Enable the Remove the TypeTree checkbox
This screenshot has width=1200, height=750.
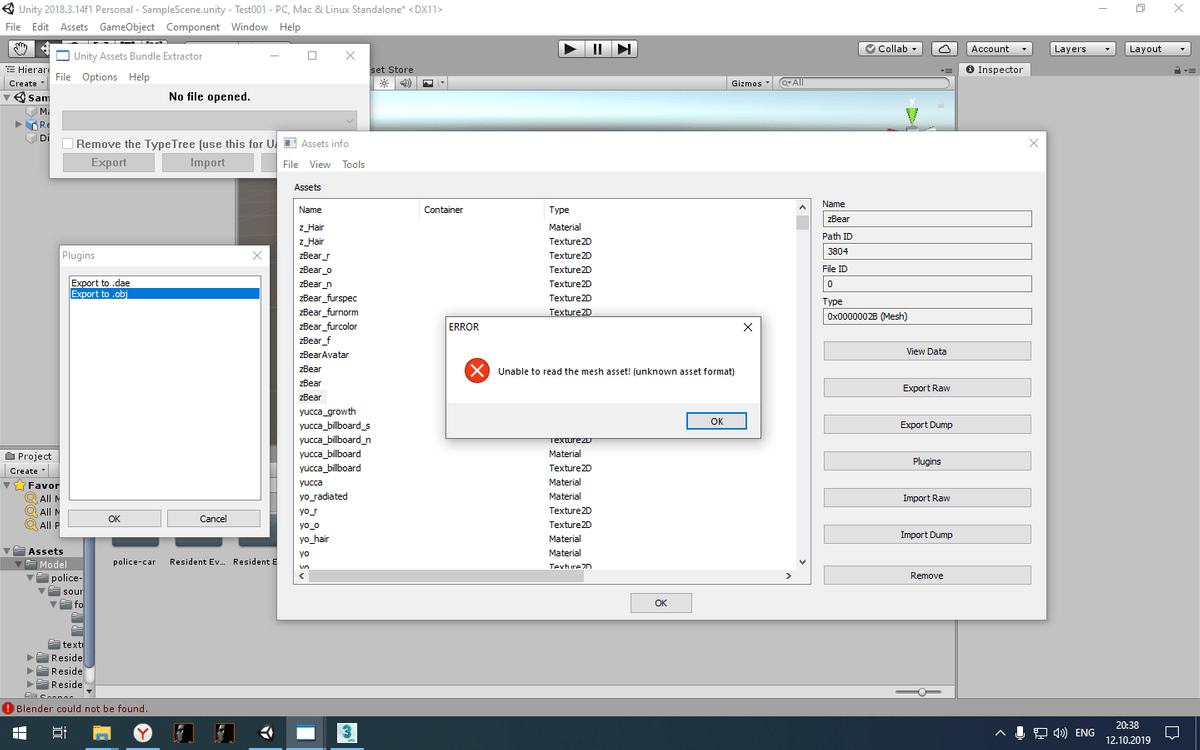(x=67, y=143)
